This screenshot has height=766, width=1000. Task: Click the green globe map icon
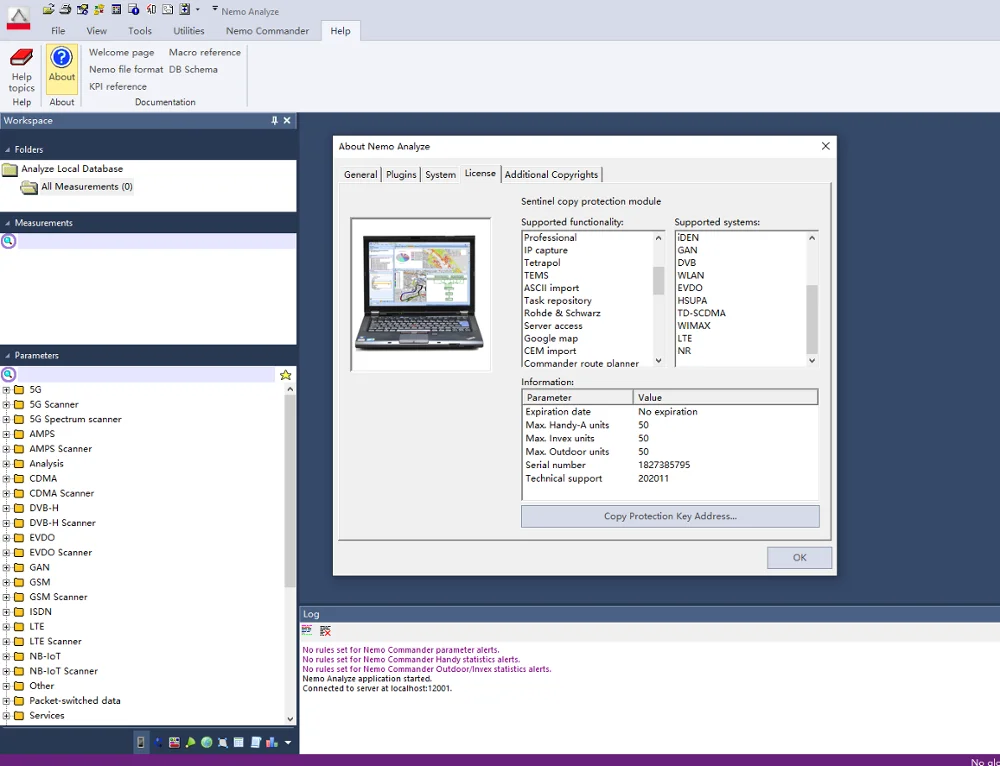(x=207, y=742)
